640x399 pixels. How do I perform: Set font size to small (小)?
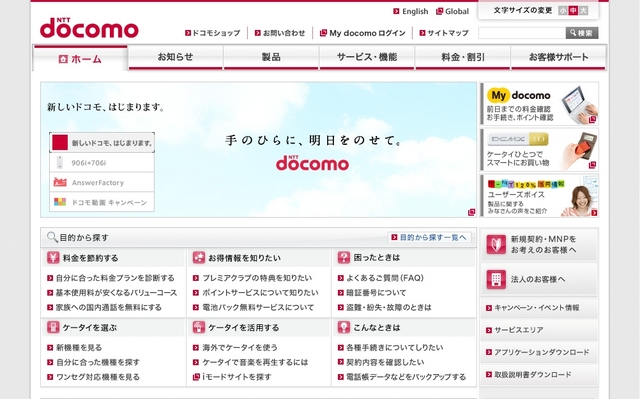click(x=563, y=11)
